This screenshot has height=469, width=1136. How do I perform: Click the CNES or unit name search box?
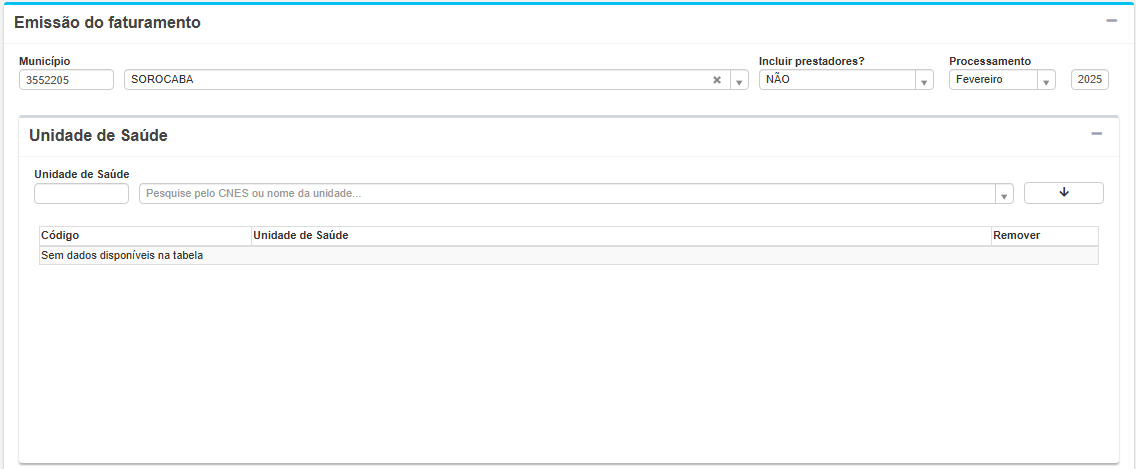[566, 193]
